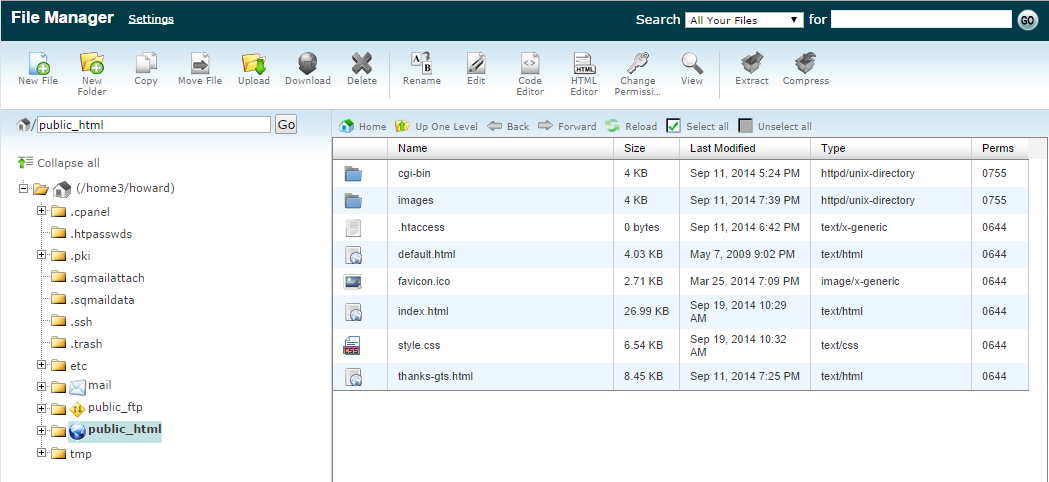Expand the public_ftp tree node
Viewport: 1049px width, 482px height.
[x=42, y=409]
